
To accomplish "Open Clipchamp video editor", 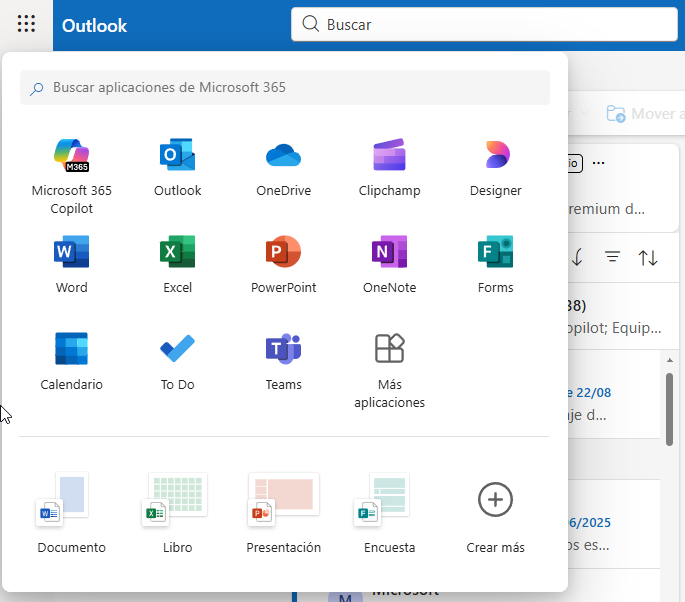I will click(x=389, y=168).
